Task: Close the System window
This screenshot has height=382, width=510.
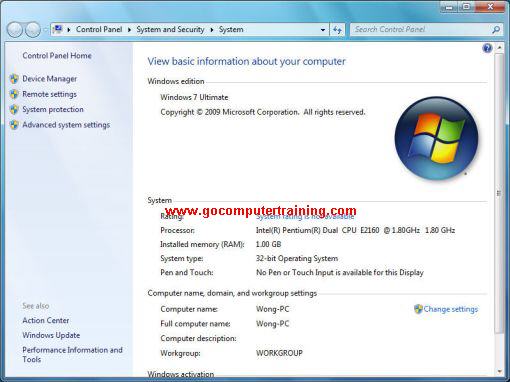Action: click(490, 7)
